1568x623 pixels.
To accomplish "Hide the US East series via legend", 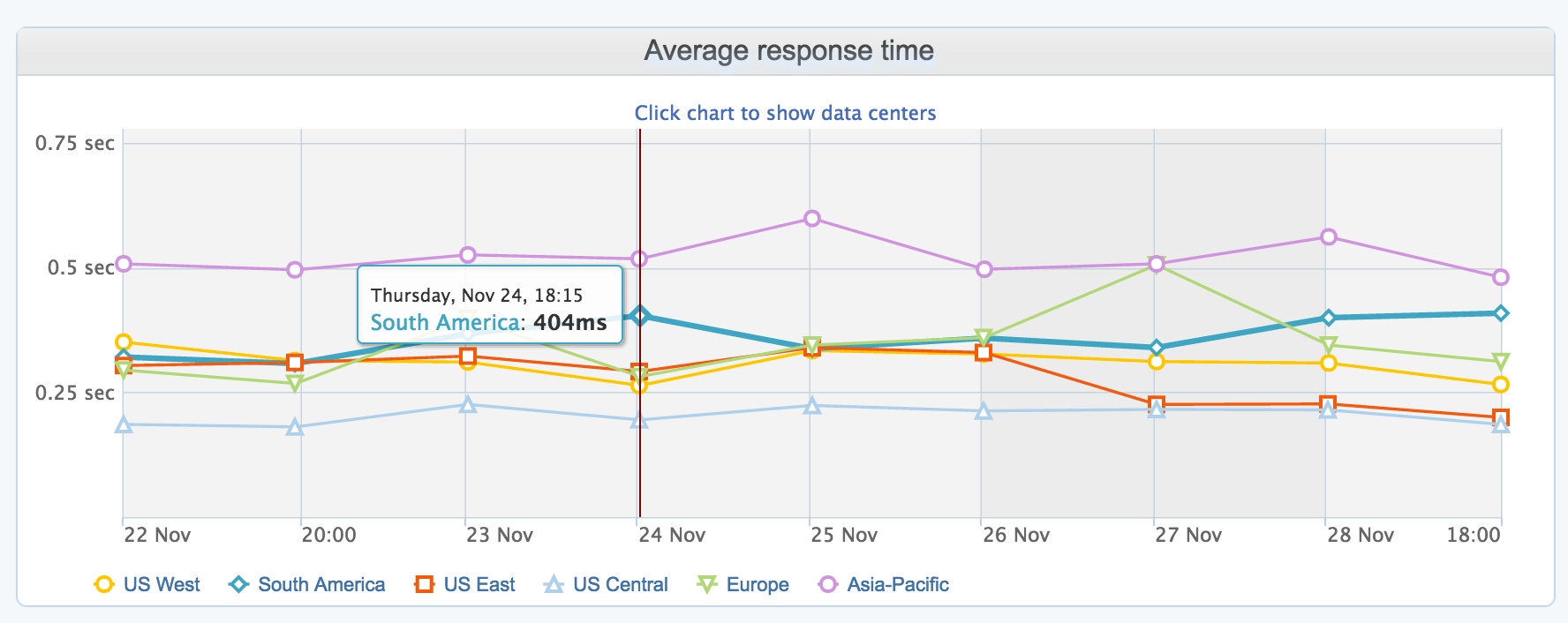I will coord(465,584).
